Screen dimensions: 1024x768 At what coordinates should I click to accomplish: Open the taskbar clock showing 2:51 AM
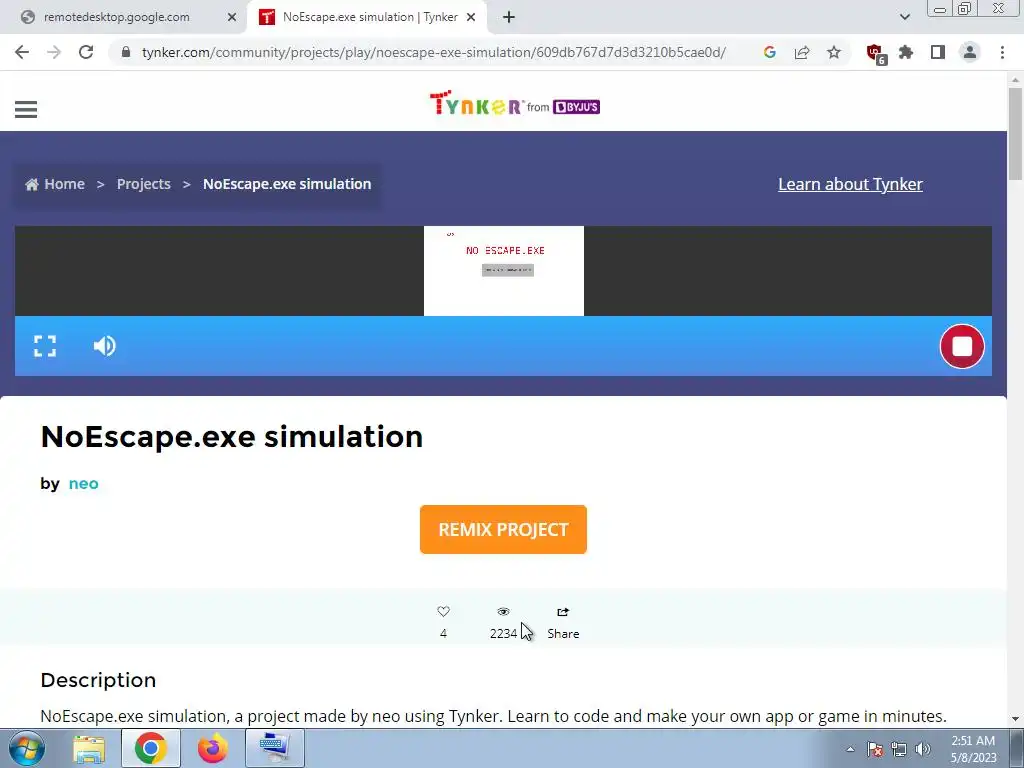coord(973,749)
